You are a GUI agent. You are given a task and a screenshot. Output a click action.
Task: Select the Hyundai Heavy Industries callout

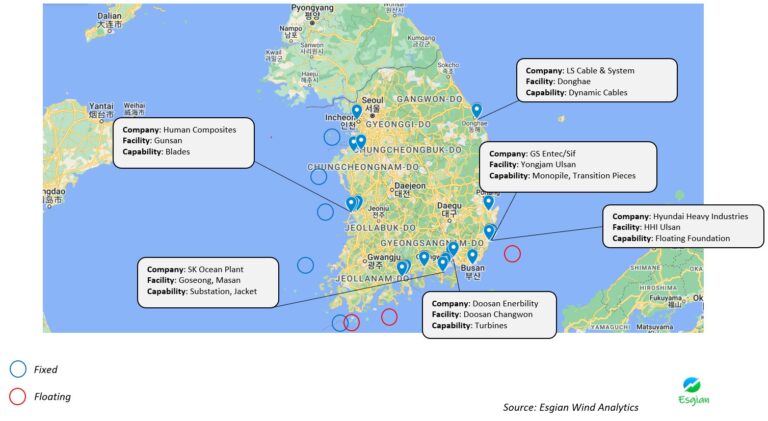point(683,227)
